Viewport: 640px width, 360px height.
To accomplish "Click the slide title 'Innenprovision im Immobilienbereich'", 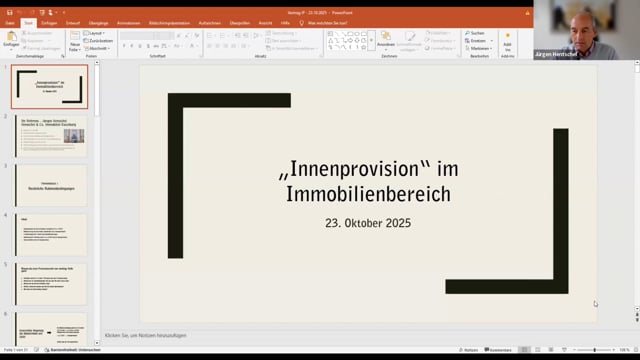I will click(x=369, y=181).
